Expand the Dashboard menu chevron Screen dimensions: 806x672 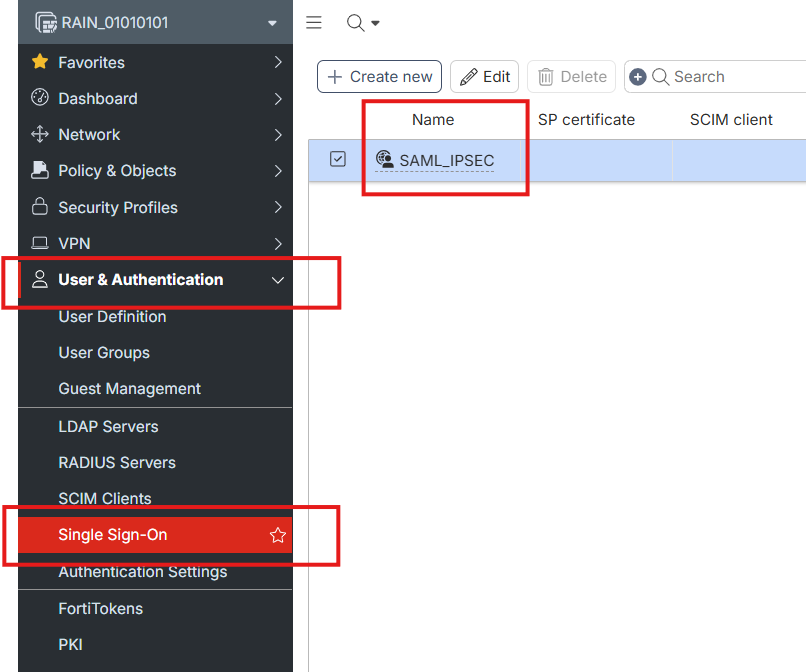[278, 98]
